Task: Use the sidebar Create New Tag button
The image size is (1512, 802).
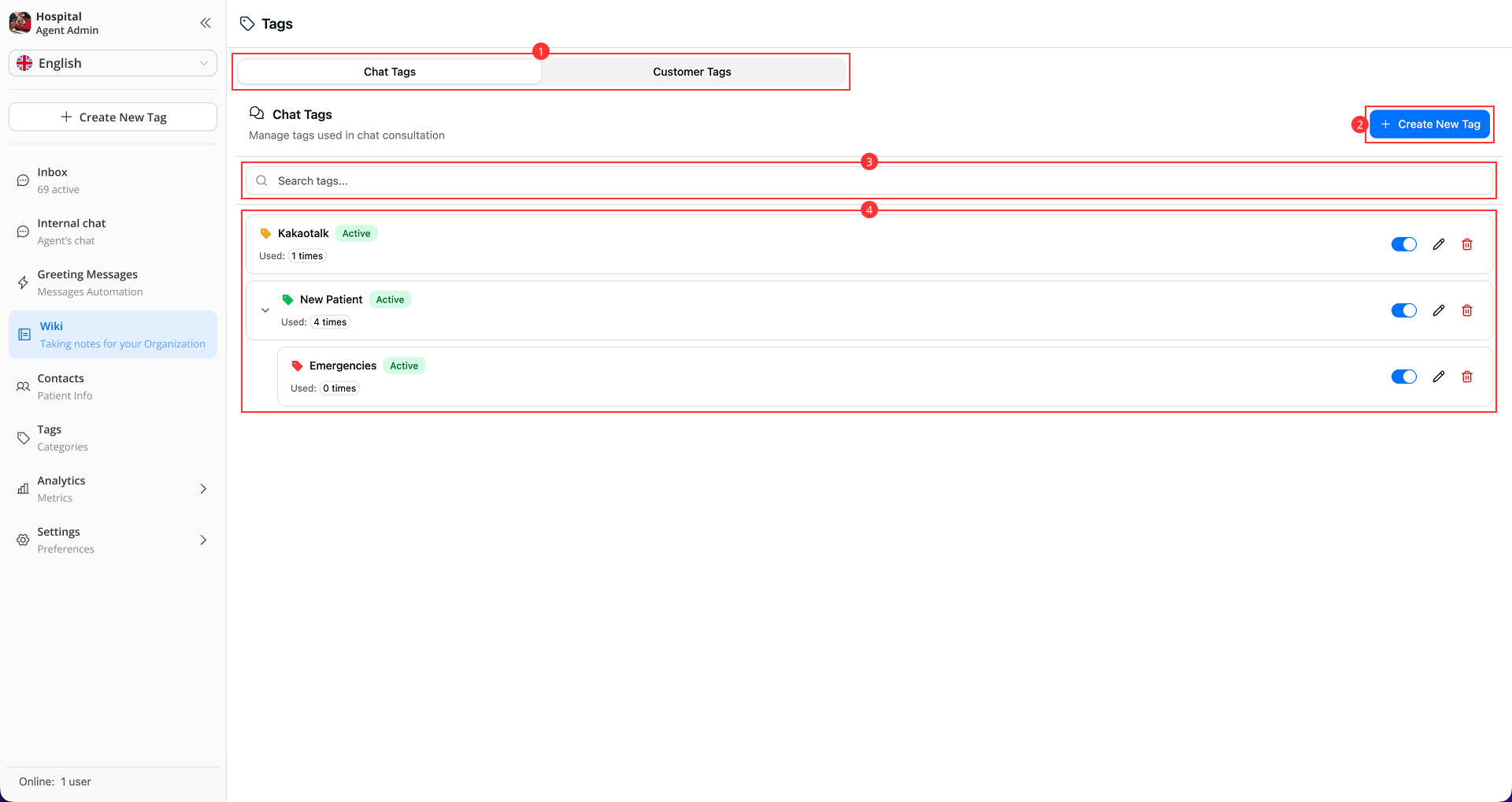Action: click(x=113, y=117)
